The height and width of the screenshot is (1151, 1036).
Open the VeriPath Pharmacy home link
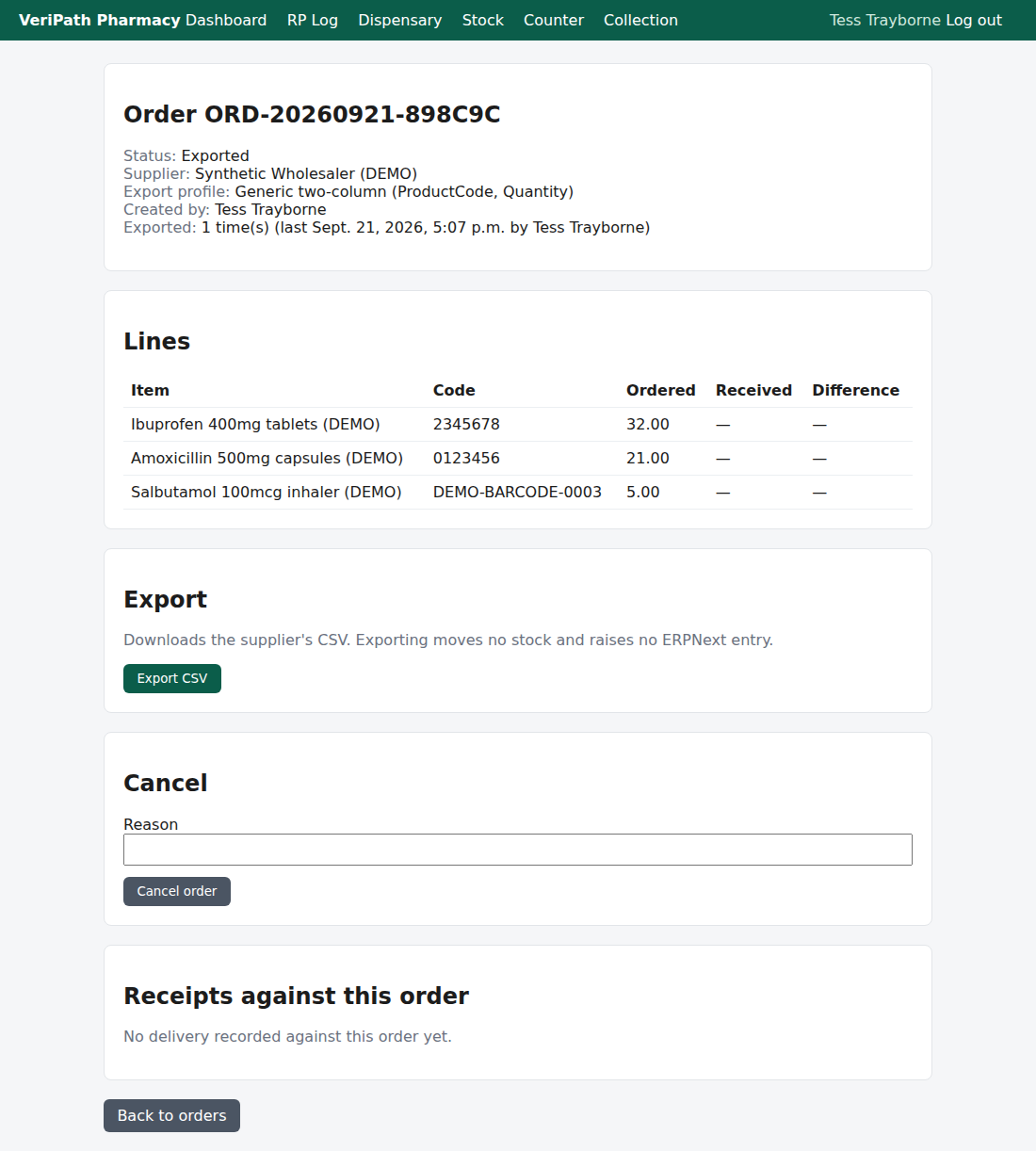[x=99, y=20]
